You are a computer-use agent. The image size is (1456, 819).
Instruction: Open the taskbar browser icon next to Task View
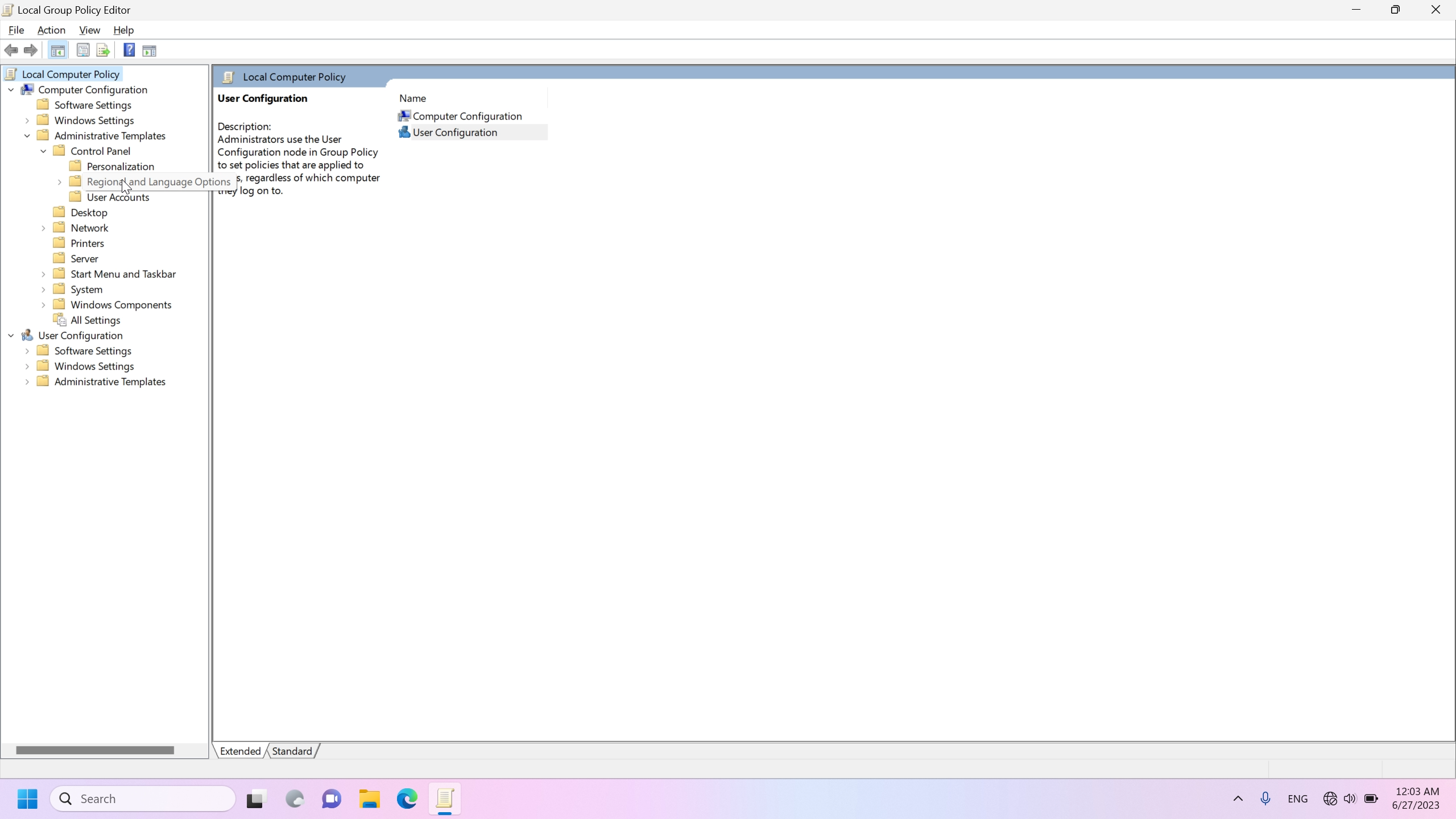294,799
